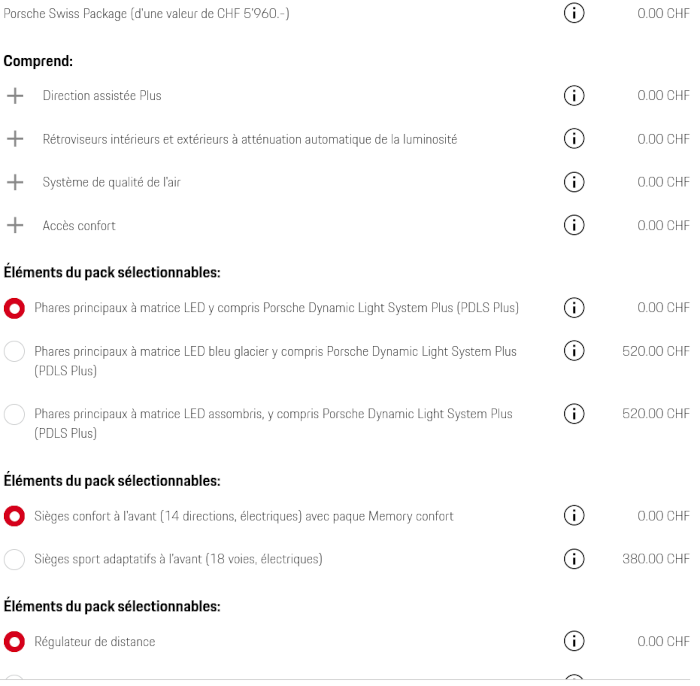The height and width of the screenshot is (686, 700).
Task: Select standard Phares à matrice LED radio
Action: [14, 308]
